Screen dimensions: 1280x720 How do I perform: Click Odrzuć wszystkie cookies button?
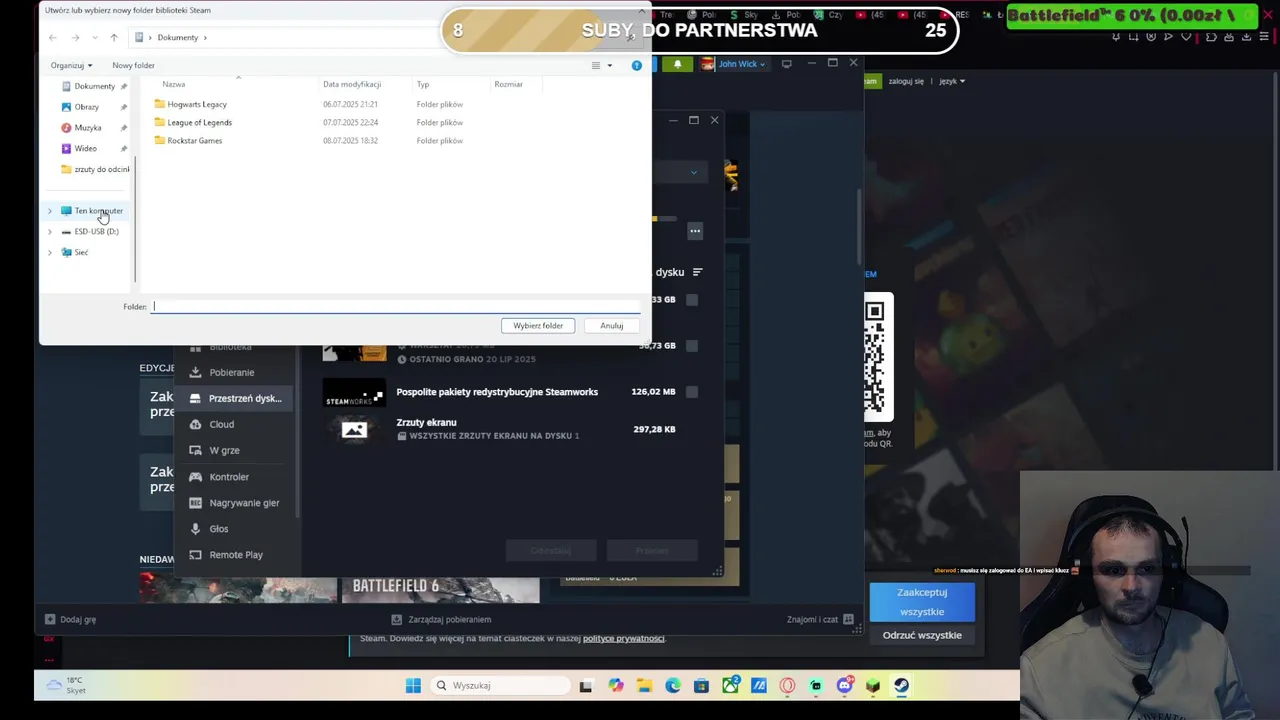(x=922, y=635)
